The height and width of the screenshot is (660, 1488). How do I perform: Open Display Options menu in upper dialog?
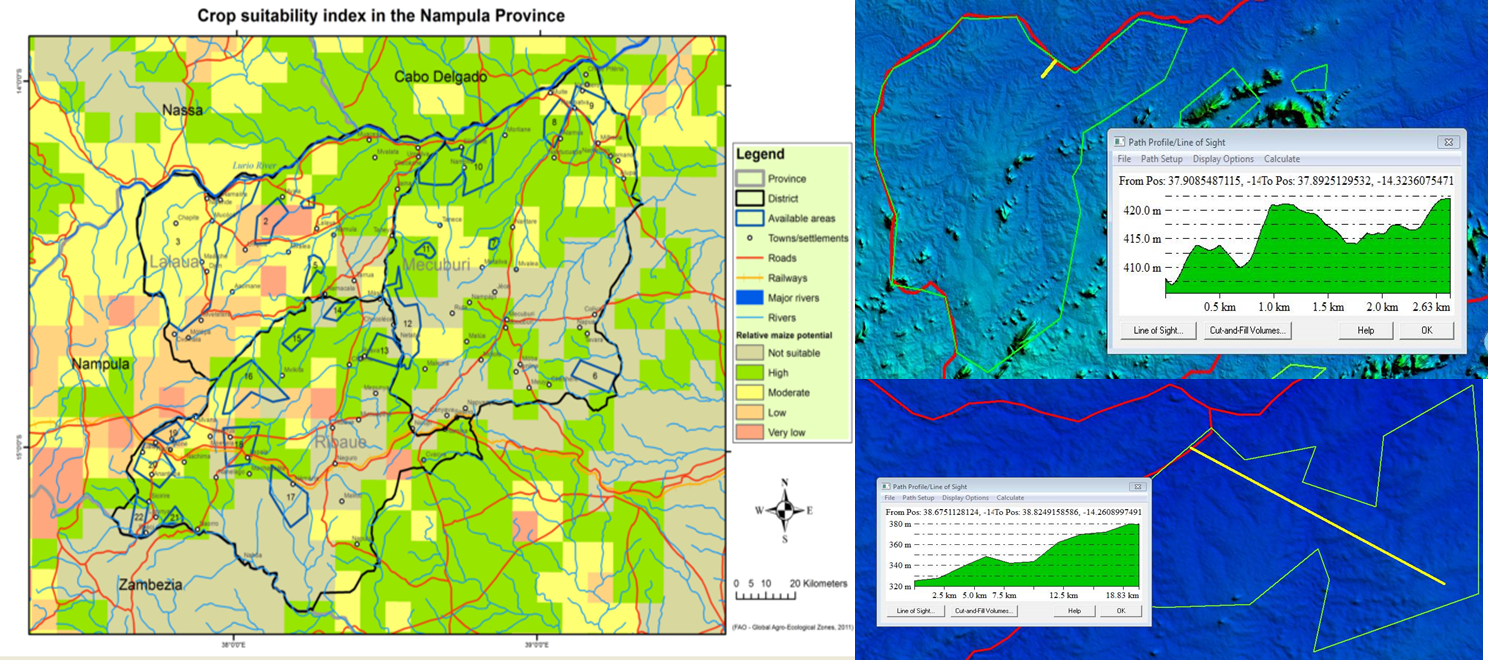point(1223,159)
